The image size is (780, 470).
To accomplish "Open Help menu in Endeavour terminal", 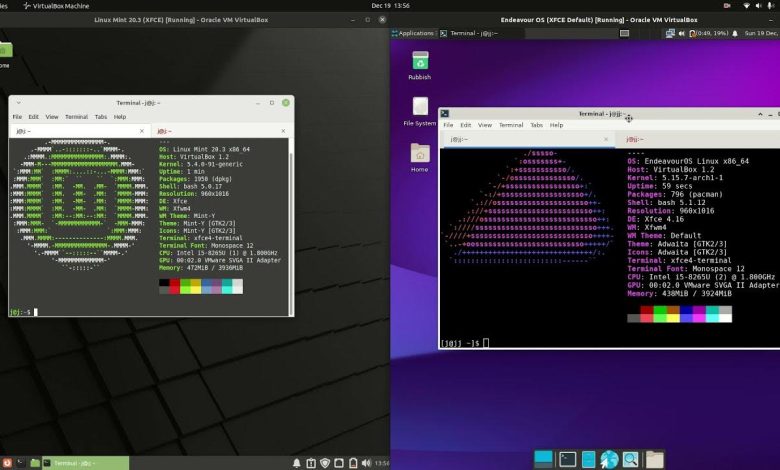I will click(x=557, y=125).
